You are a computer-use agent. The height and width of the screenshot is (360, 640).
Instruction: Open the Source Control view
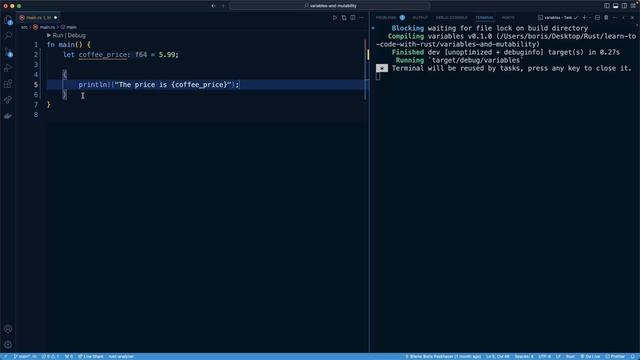[8, 52]
